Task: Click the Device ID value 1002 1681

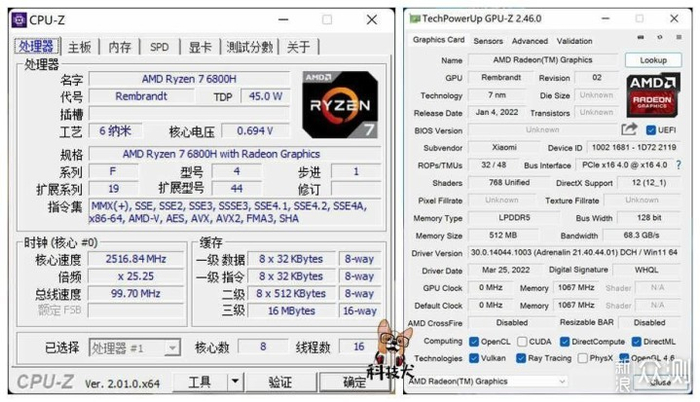Action: pos(634,147)
